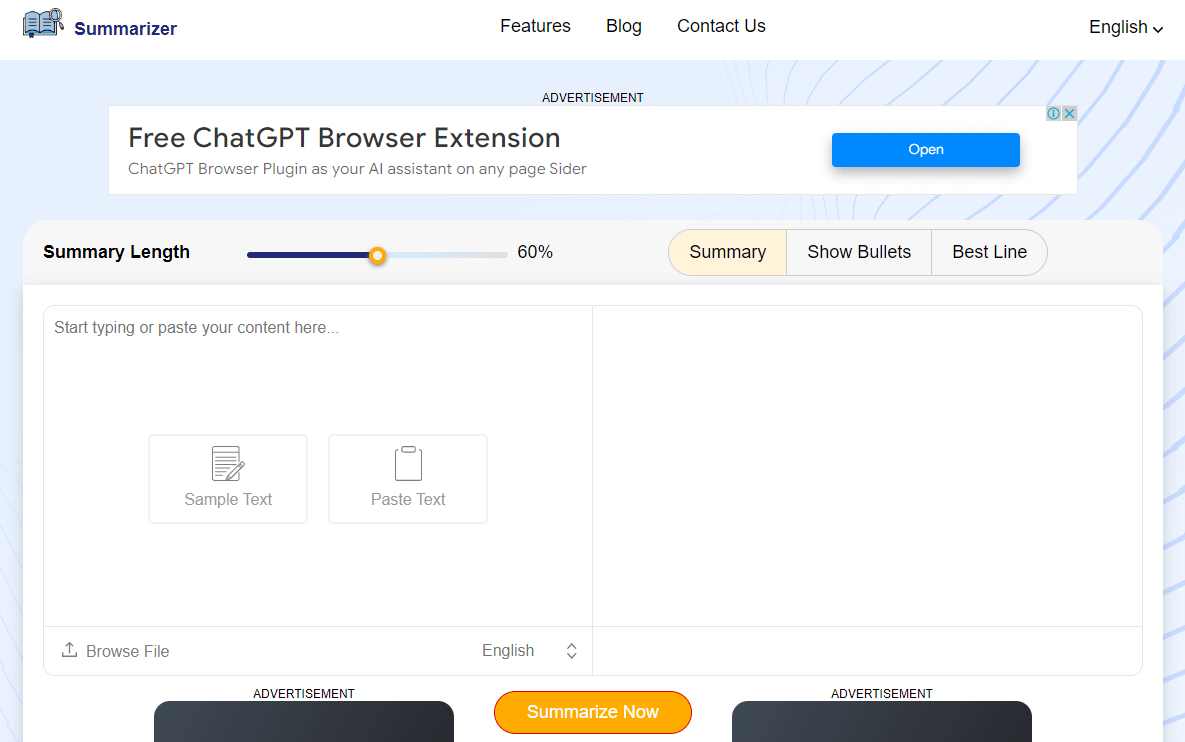This screenshot has width=1185, height=742.
Task: Close the ChatGPT extension advertisement
Action: coord(1069,113)
